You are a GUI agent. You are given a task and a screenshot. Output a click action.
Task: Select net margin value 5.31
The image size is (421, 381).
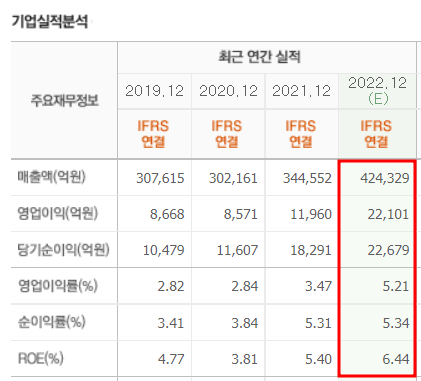(x=318, y=323)
